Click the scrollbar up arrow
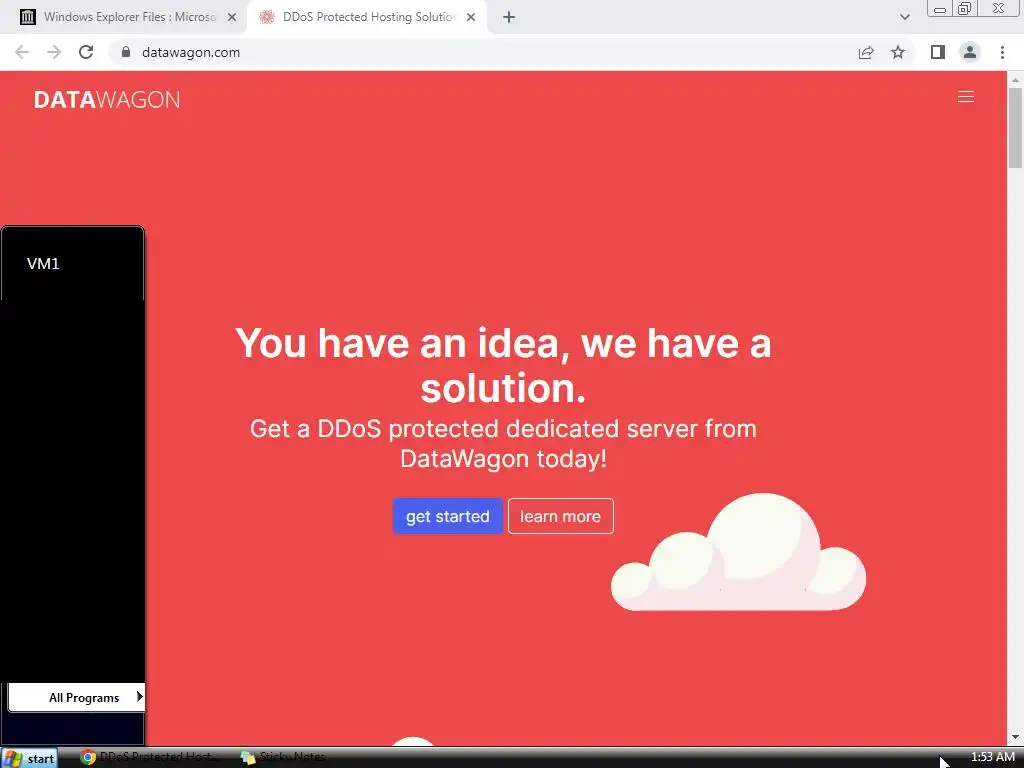The height and width of the screenshot is (768, 1024). pos(1015,79)
